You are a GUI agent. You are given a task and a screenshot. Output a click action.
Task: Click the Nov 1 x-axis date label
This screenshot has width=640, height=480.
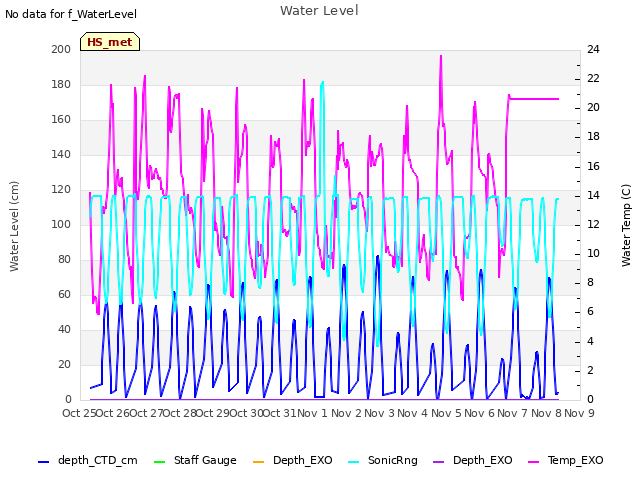312,413
